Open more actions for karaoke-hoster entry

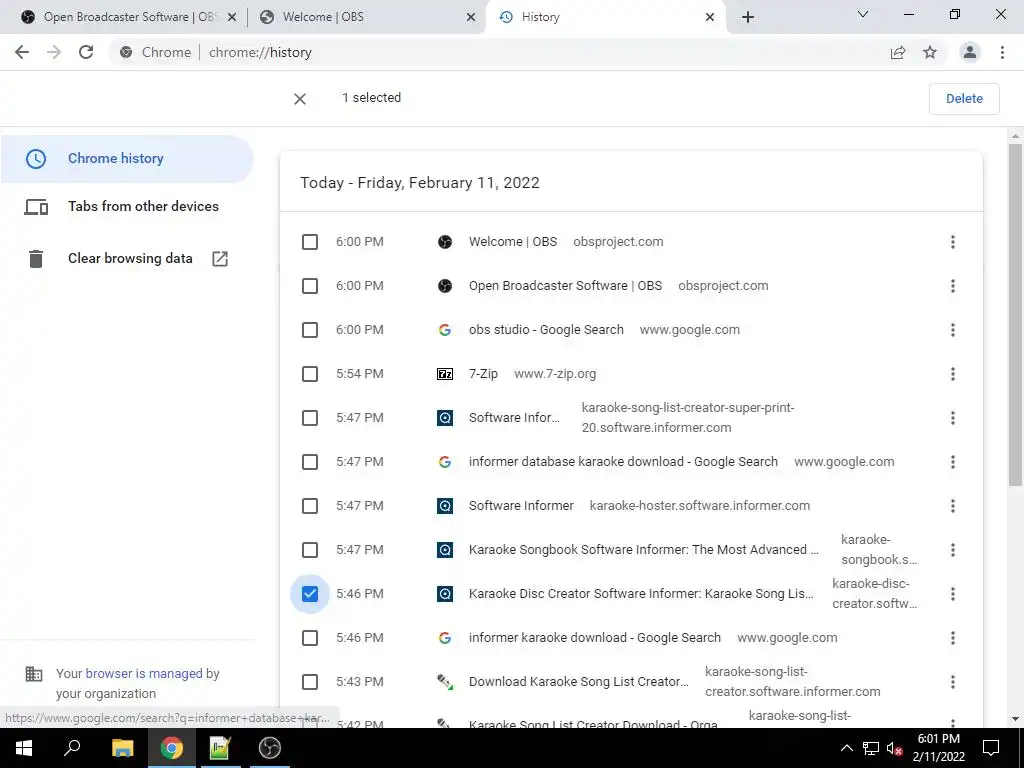pyautogui.click(x=953, y=506)
